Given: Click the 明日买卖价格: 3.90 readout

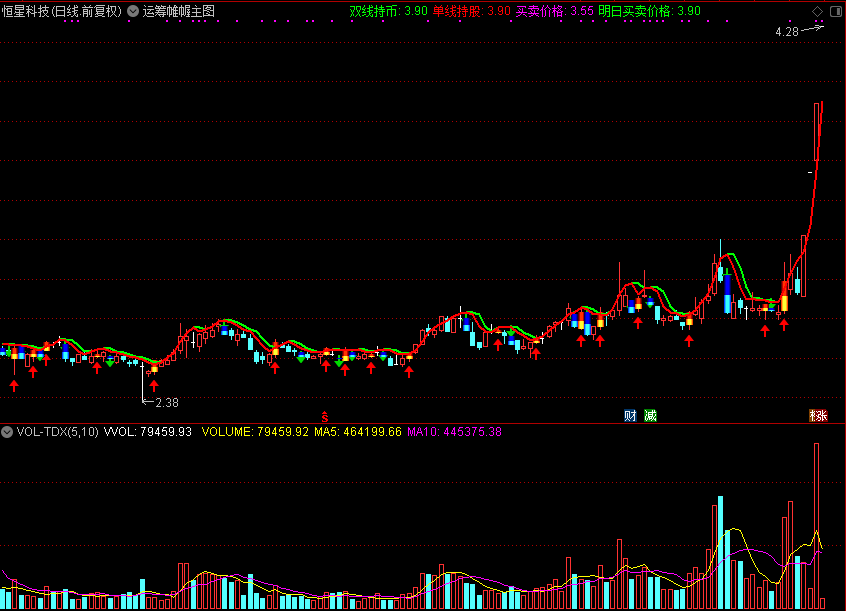Looking at the screenshot, I should [x=650, y=11].
